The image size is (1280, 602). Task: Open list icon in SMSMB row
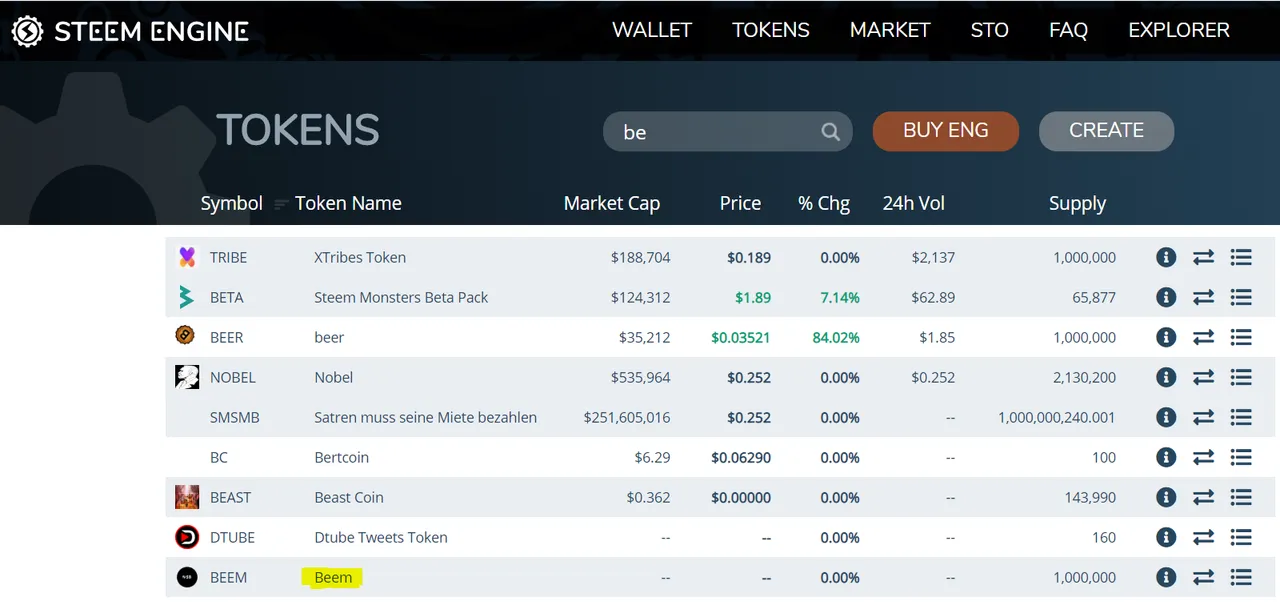[1241, 417]
